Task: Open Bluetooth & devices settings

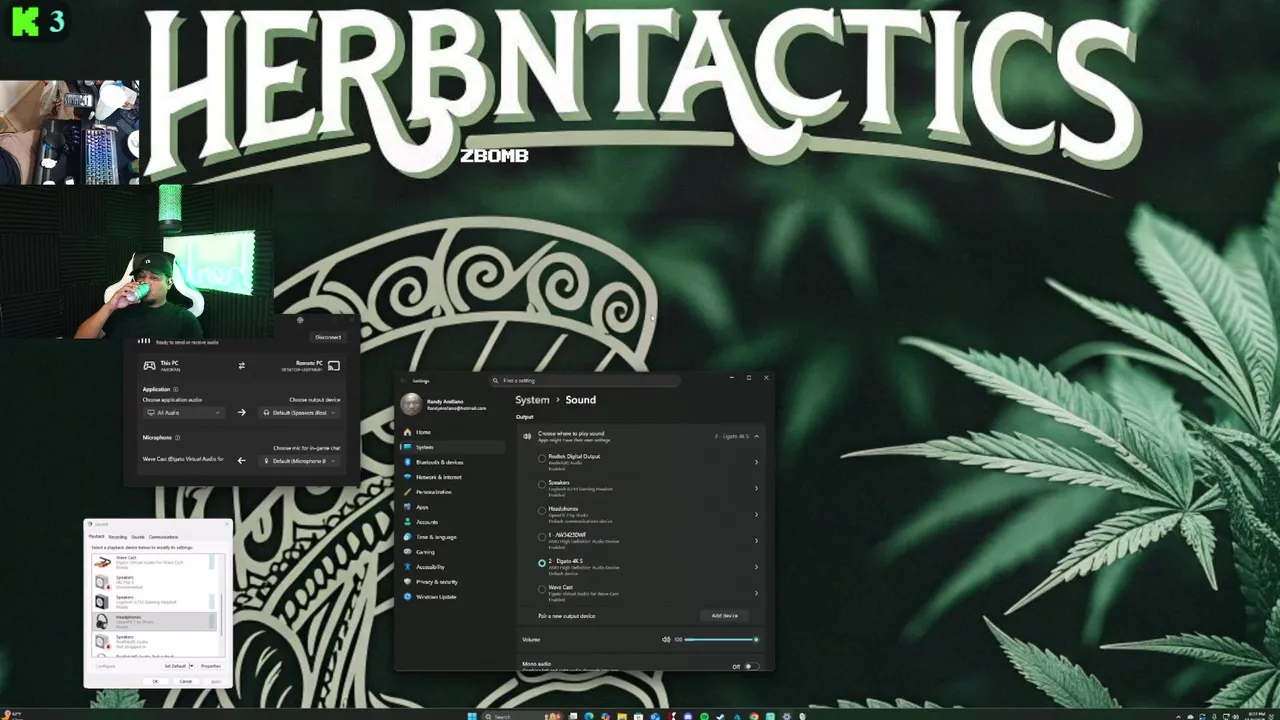Action: point(451,462)
